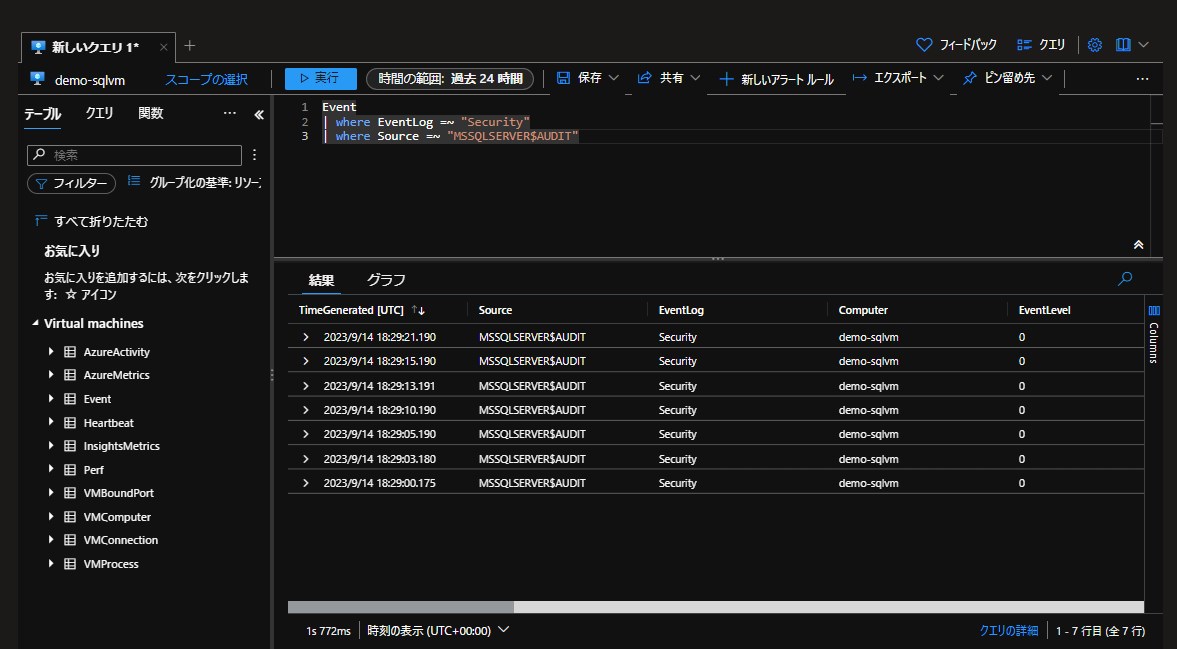Expand the 18:29:21.190 result row
This screenshot has height=649, width=1177.
[306, 337]
